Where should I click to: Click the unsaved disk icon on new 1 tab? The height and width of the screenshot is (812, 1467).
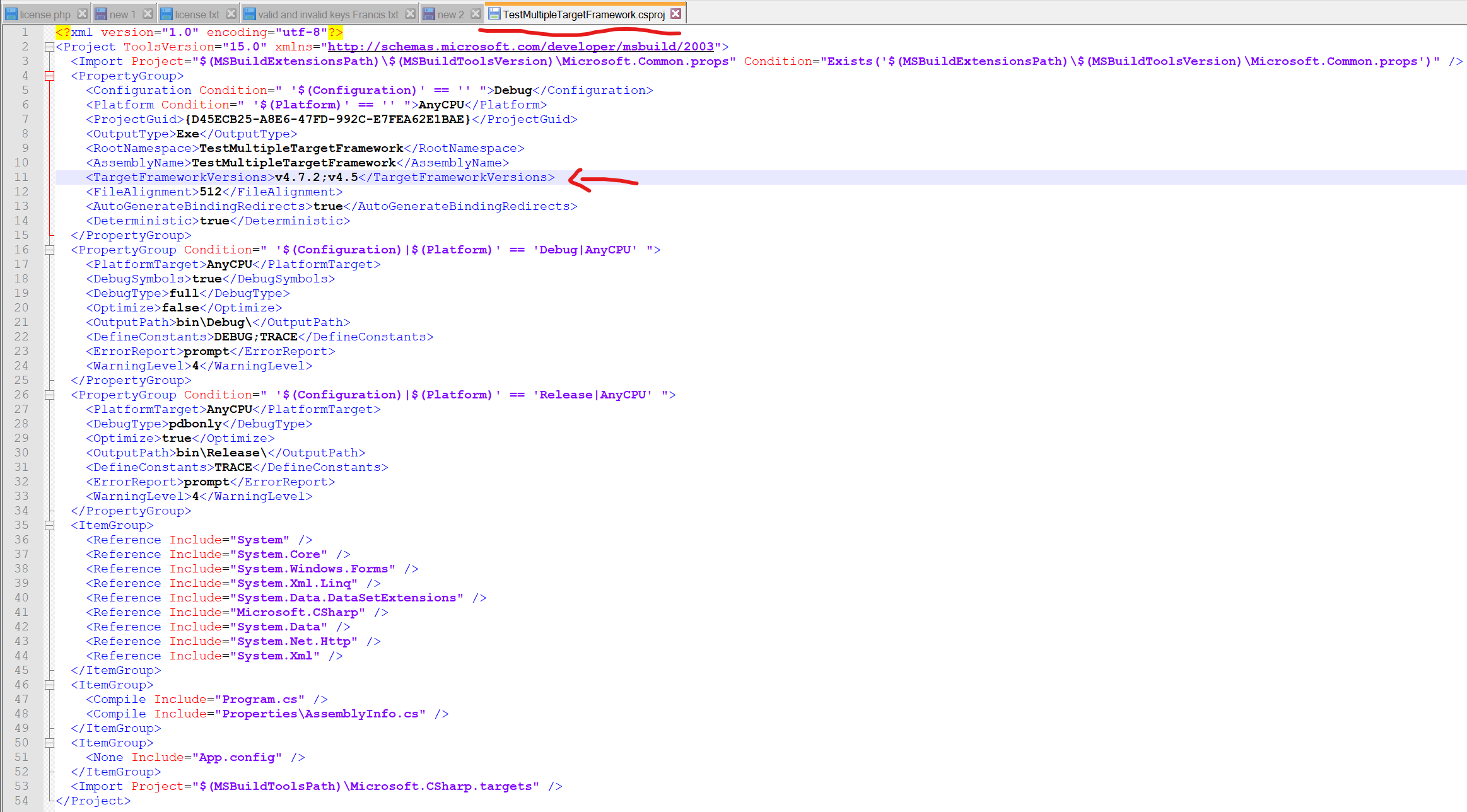(101, 14)
